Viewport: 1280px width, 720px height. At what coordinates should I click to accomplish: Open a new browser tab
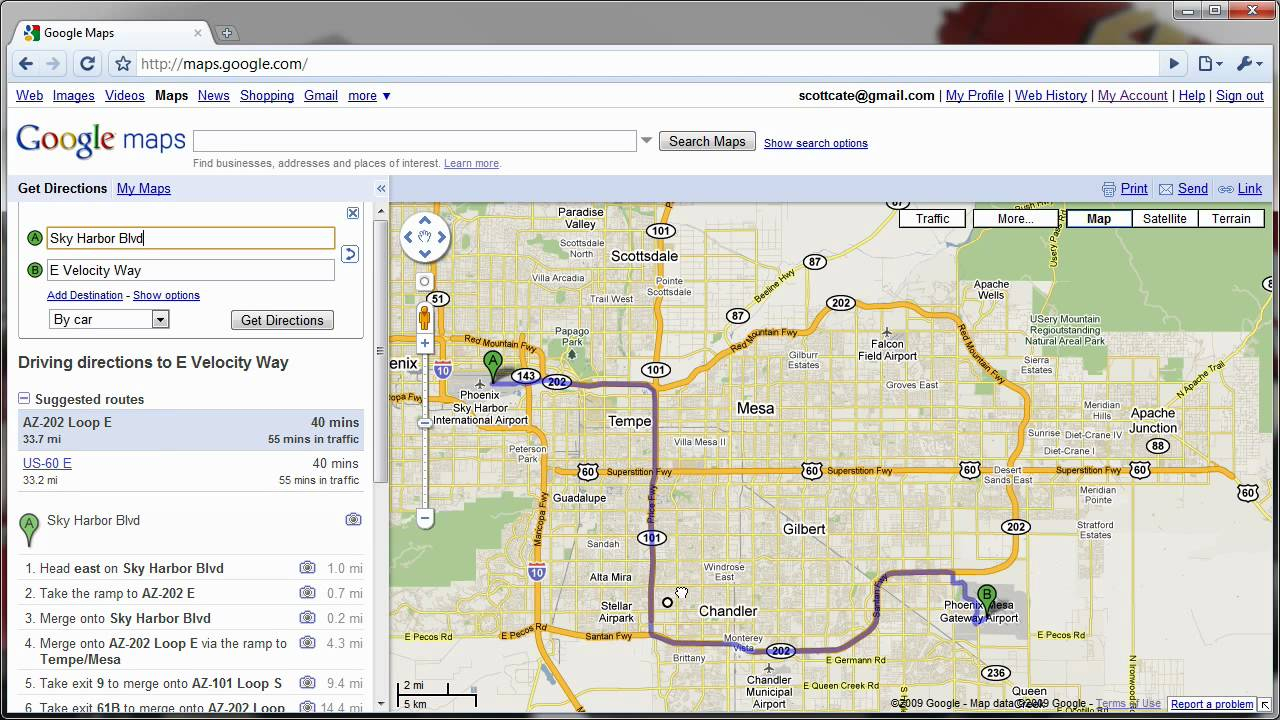click(226, 33)
